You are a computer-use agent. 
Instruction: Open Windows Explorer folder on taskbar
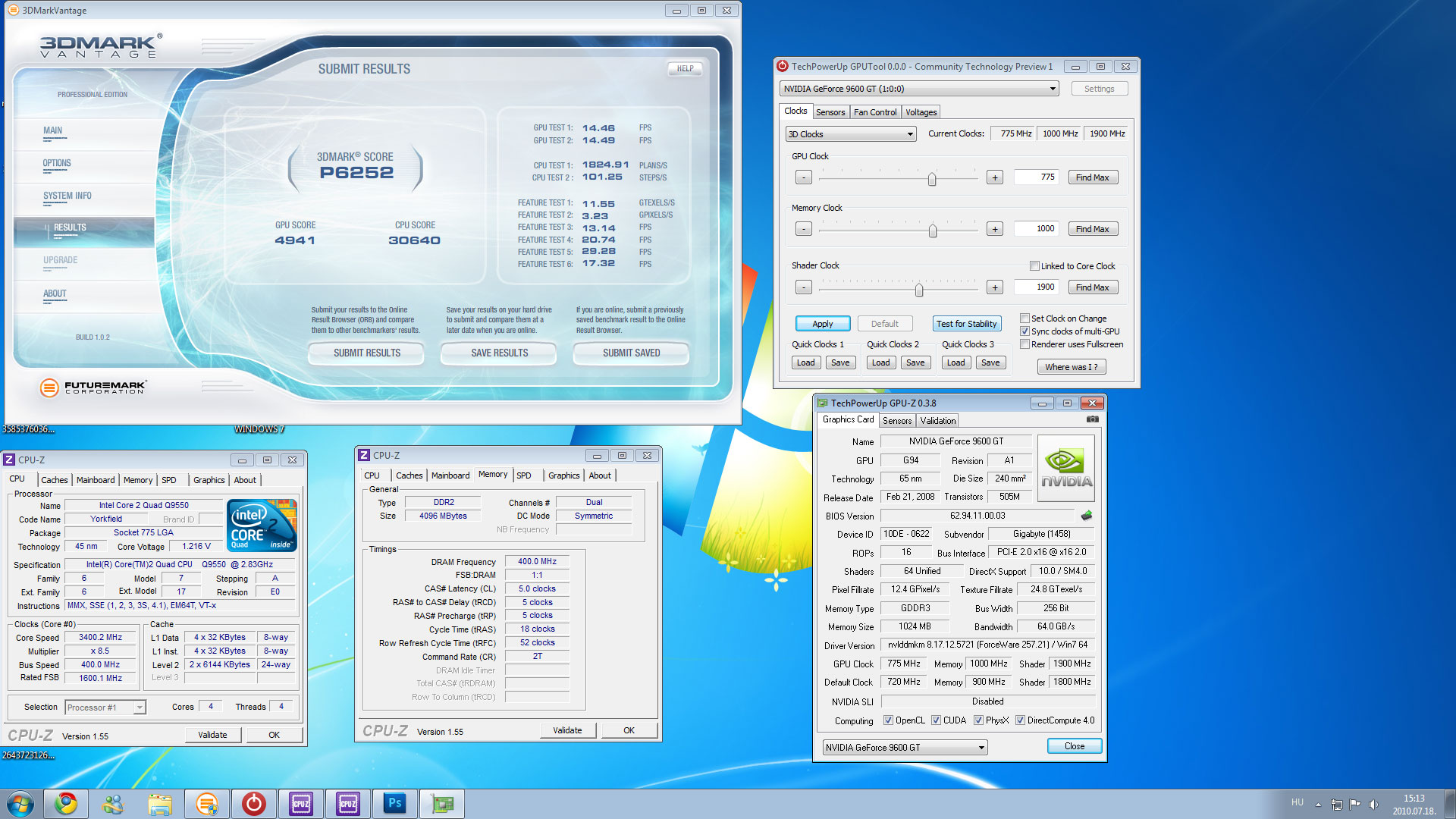coord(160,804)
